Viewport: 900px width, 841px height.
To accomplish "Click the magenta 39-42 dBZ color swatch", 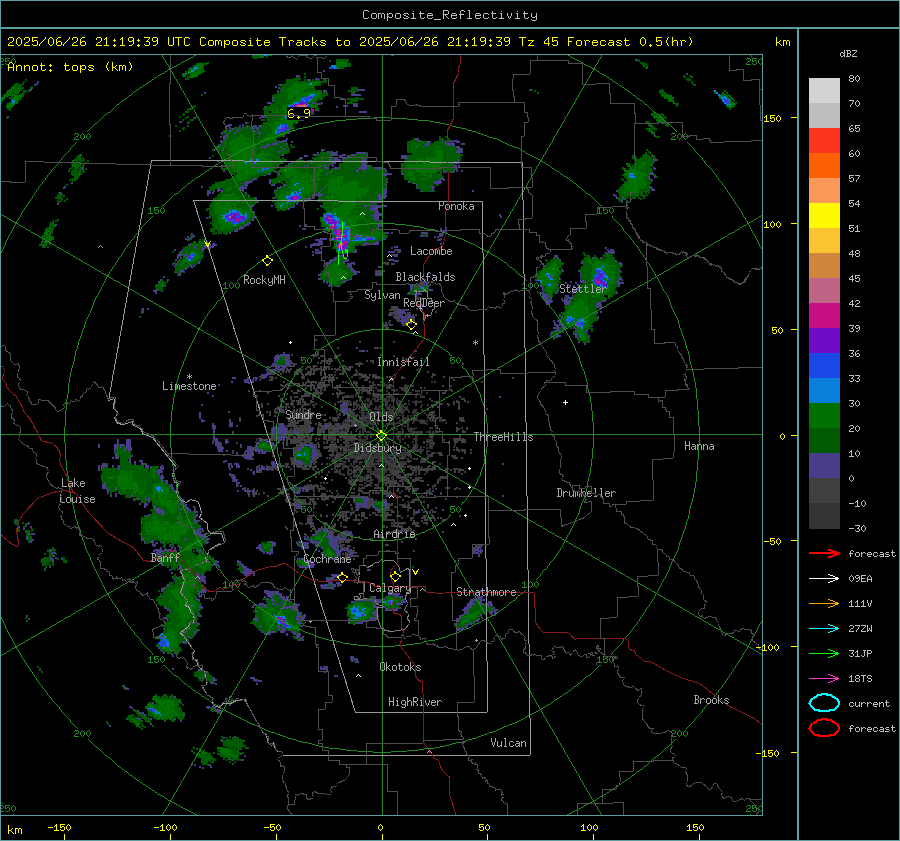I will (824, 316).
